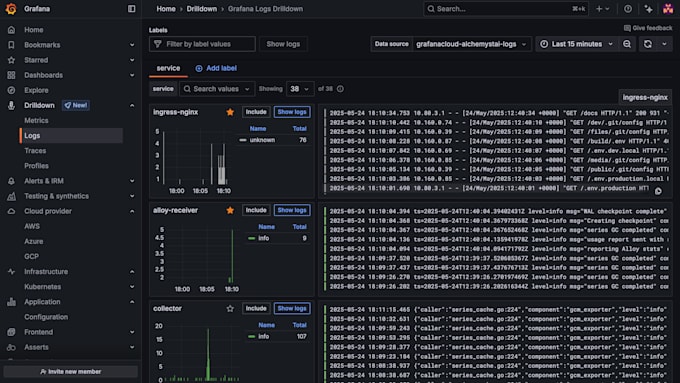Open the Home icon in sidebar

coord(11,30)
